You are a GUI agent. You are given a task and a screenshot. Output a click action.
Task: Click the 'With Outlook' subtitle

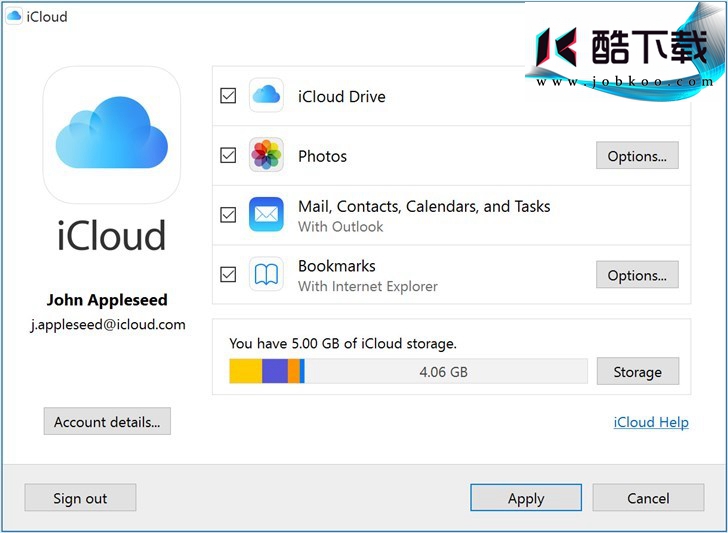[340, 227]
